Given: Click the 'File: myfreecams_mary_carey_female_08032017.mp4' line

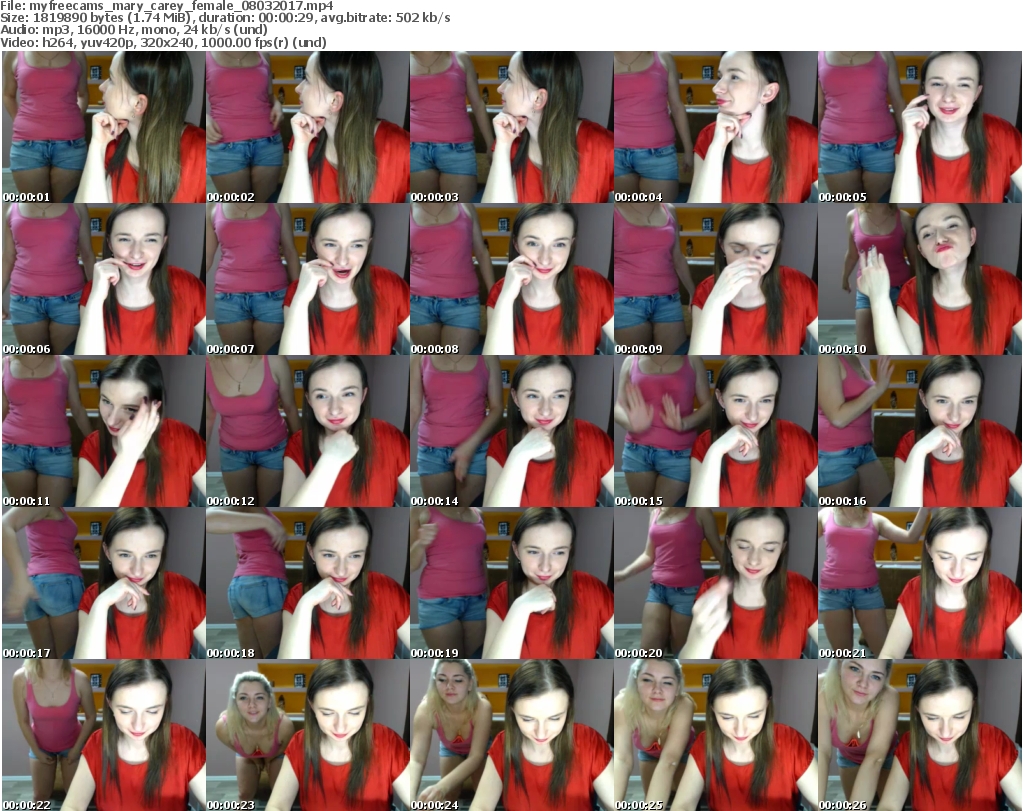Looking at the screenshot, I should point(167,6).
